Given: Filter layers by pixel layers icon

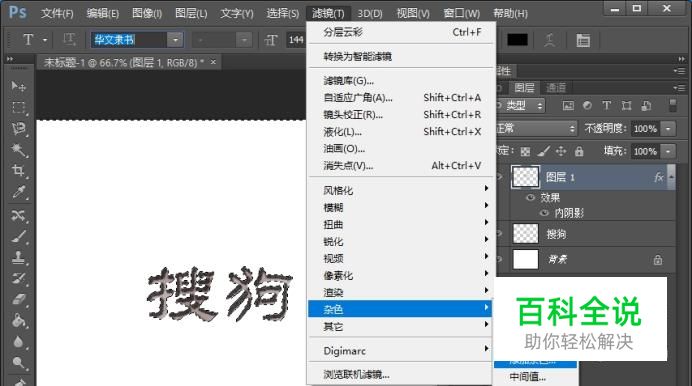Looking at the screenshot, I should coord(568,105).
